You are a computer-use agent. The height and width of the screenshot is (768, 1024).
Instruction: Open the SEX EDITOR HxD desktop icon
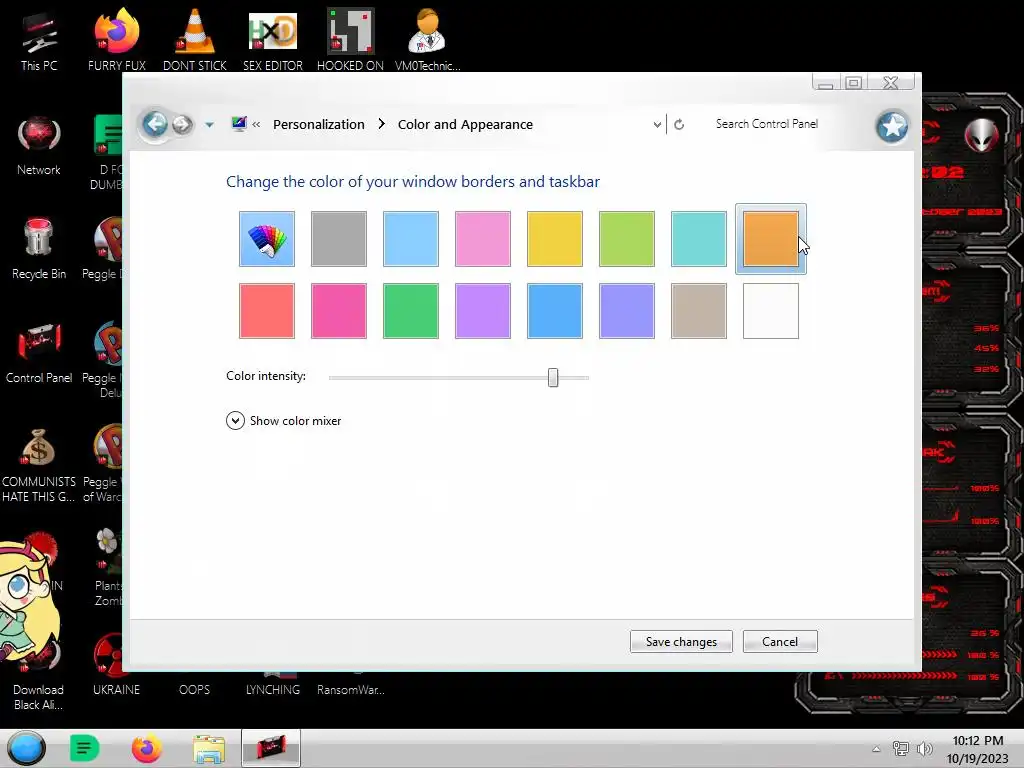click(273, 41)
